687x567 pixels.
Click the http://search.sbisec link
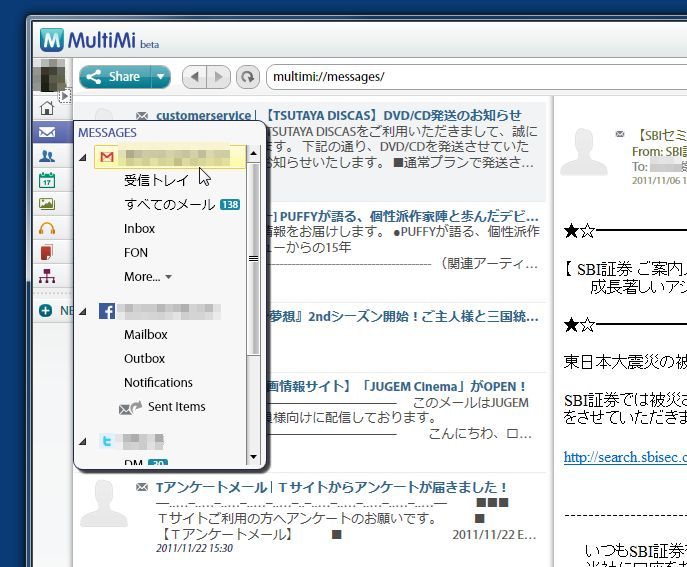pos(625,457)
